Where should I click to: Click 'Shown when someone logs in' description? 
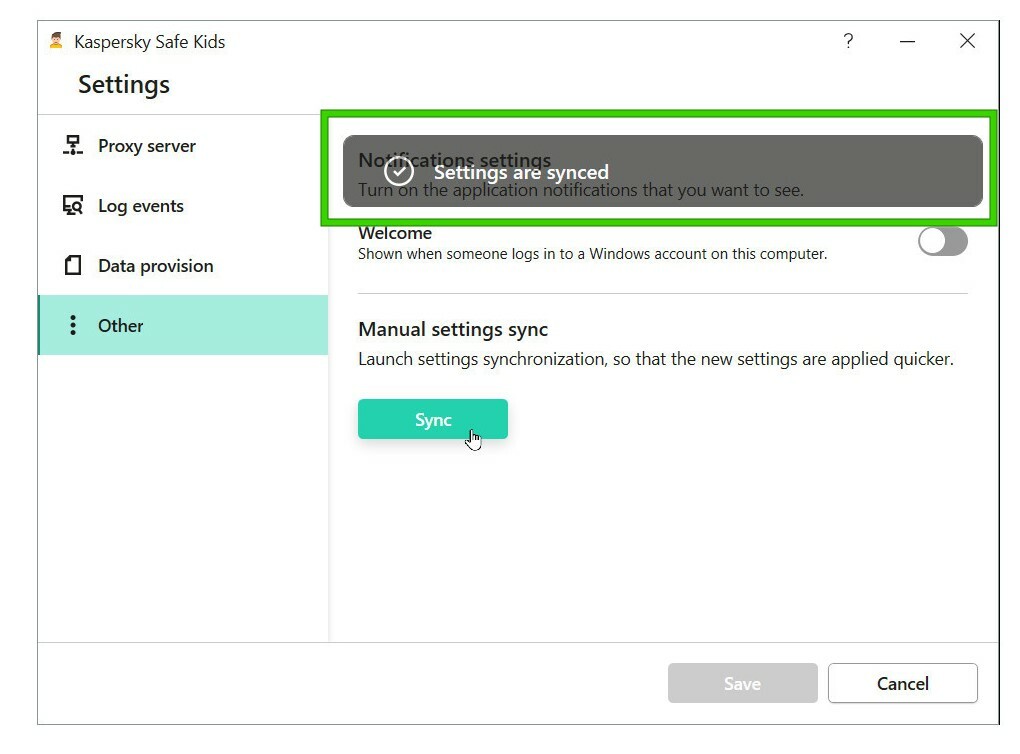(x=593, y=254)
